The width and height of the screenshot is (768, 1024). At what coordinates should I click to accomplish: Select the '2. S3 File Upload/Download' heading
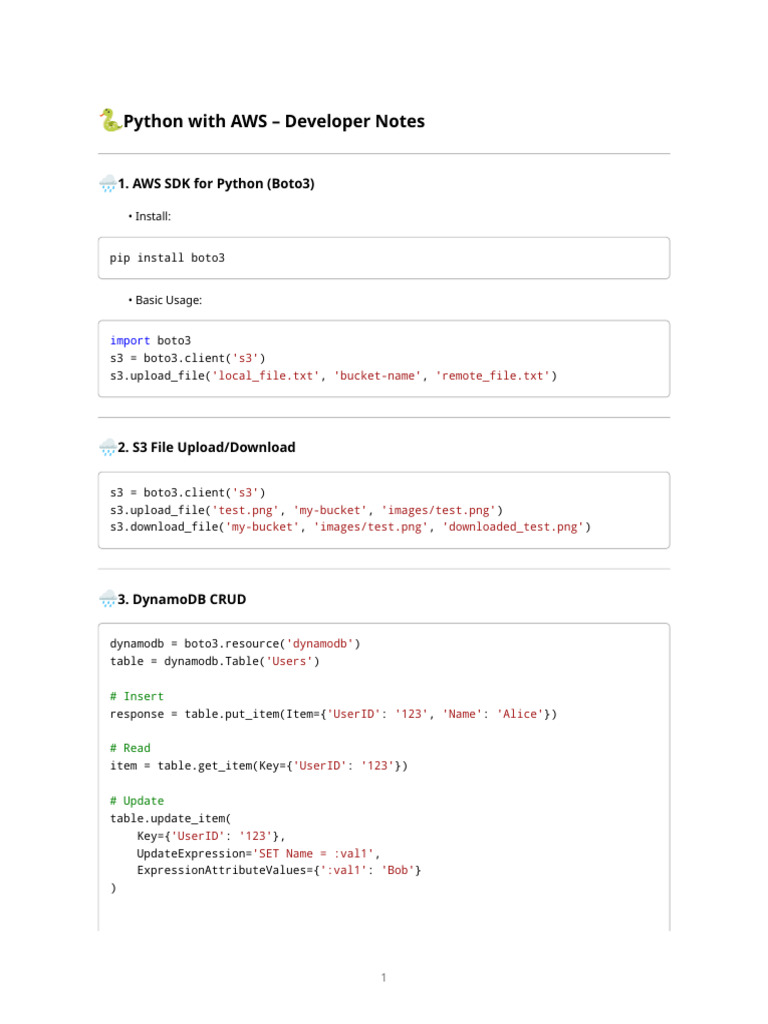pos(206,448)
